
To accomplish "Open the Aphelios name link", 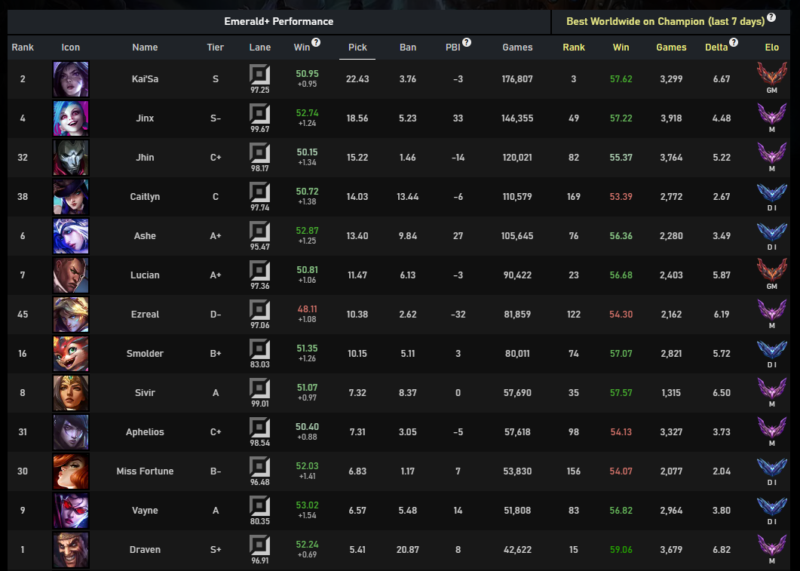I will 145,432.
